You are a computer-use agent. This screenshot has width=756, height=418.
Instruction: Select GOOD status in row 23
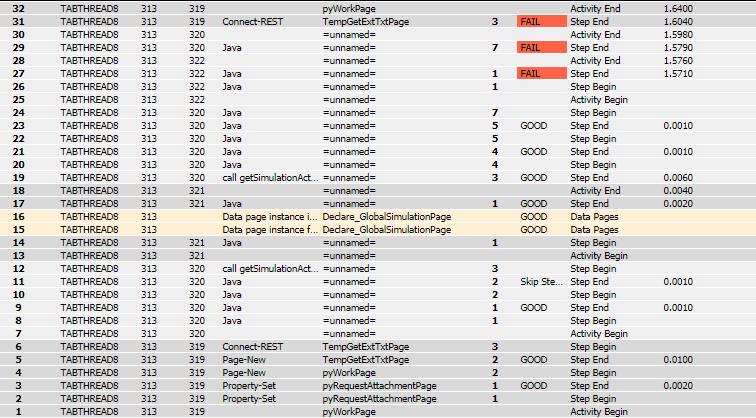[x=533, y=126]
